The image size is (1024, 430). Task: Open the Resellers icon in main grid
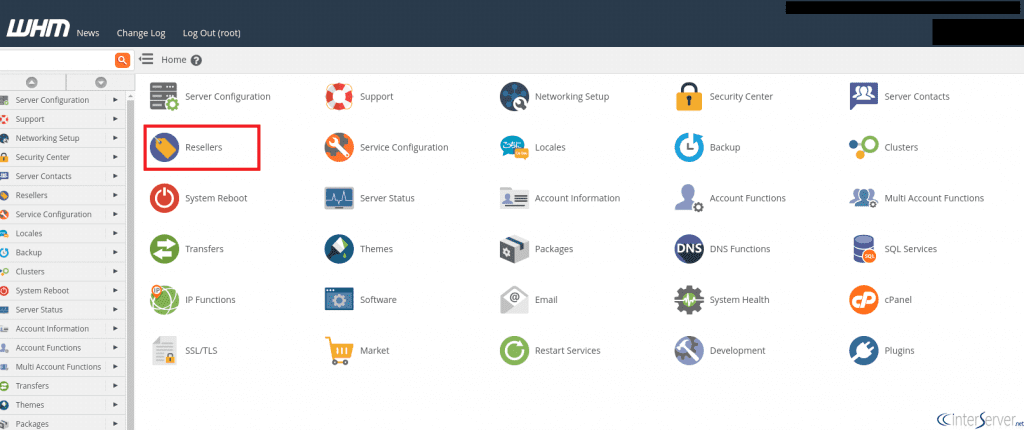(x=164, y=148)
